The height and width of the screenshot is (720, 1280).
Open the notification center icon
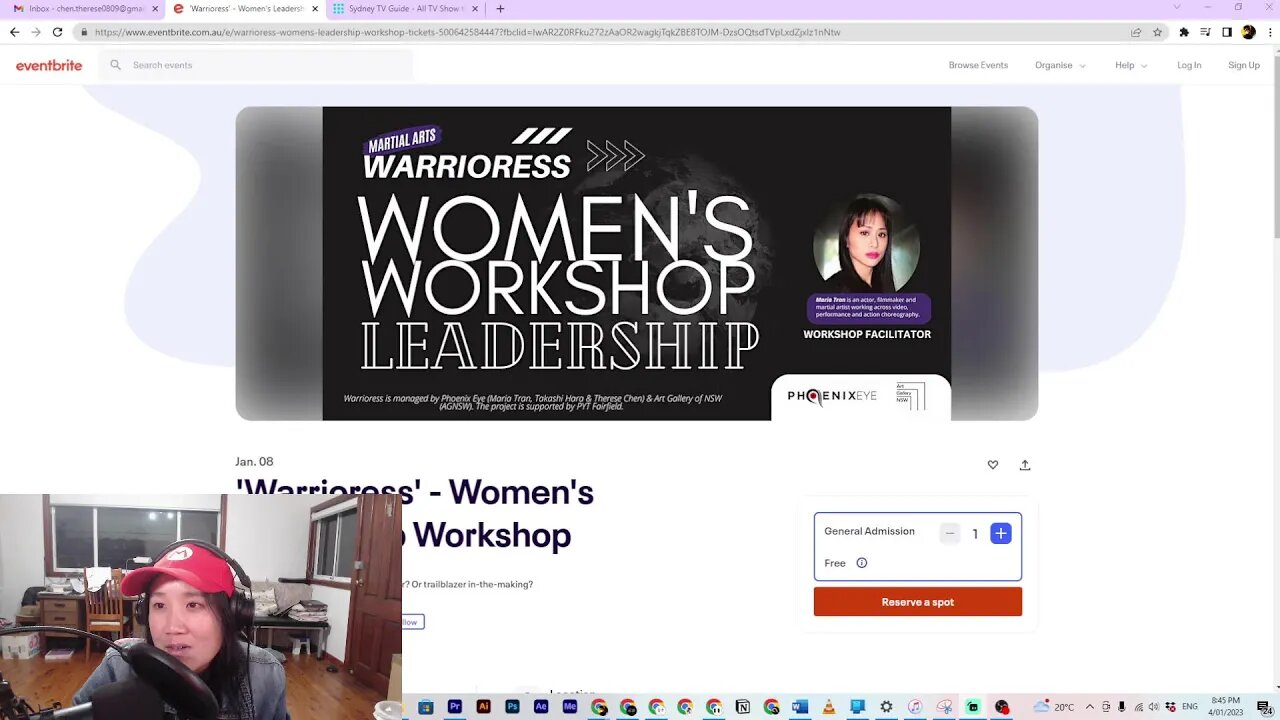point(1264,707)
